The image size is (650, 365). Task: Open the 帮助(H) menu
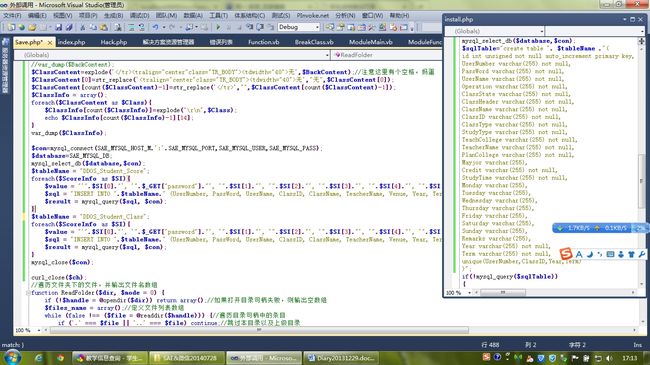click(399, 15)
